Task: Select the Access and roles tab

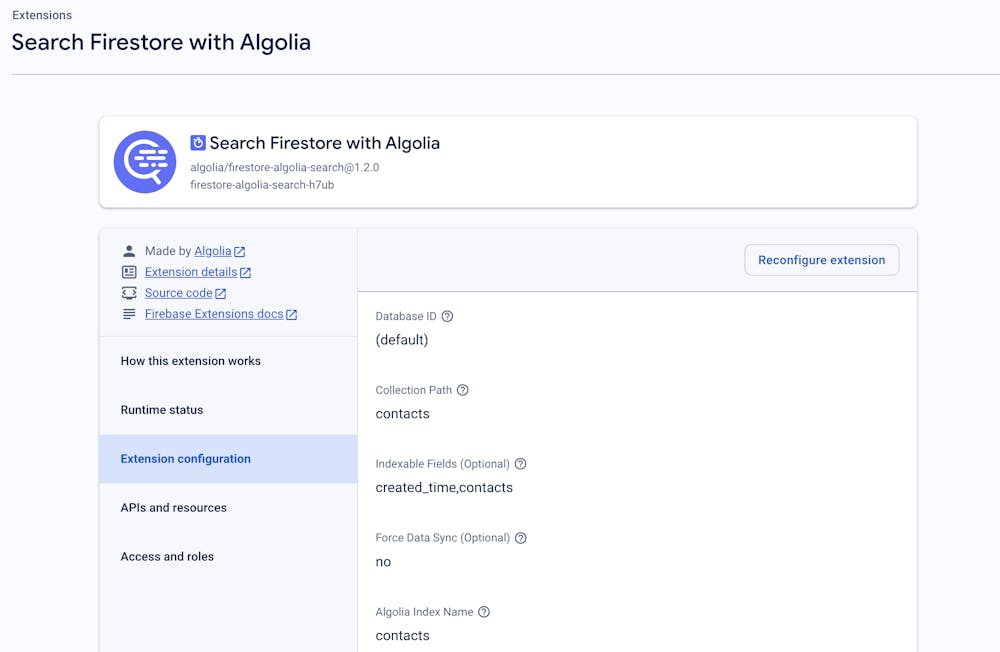Action: click(167, 556)
